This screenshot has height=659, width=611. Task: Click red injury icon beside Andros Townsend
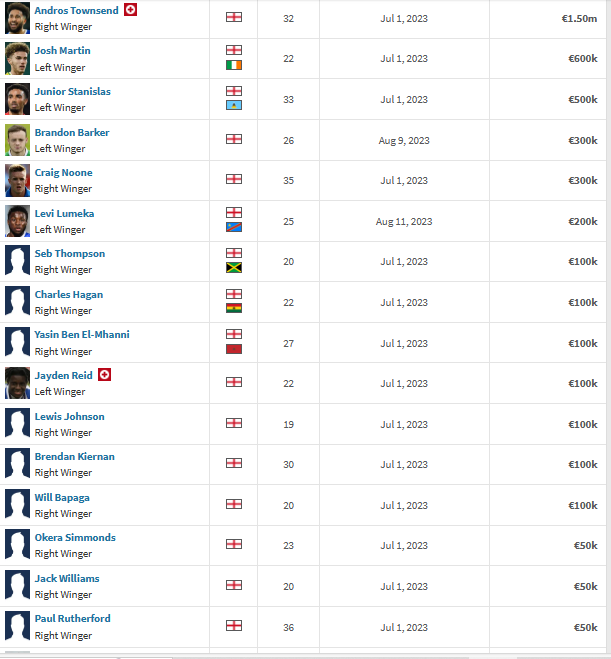(130, 10)
